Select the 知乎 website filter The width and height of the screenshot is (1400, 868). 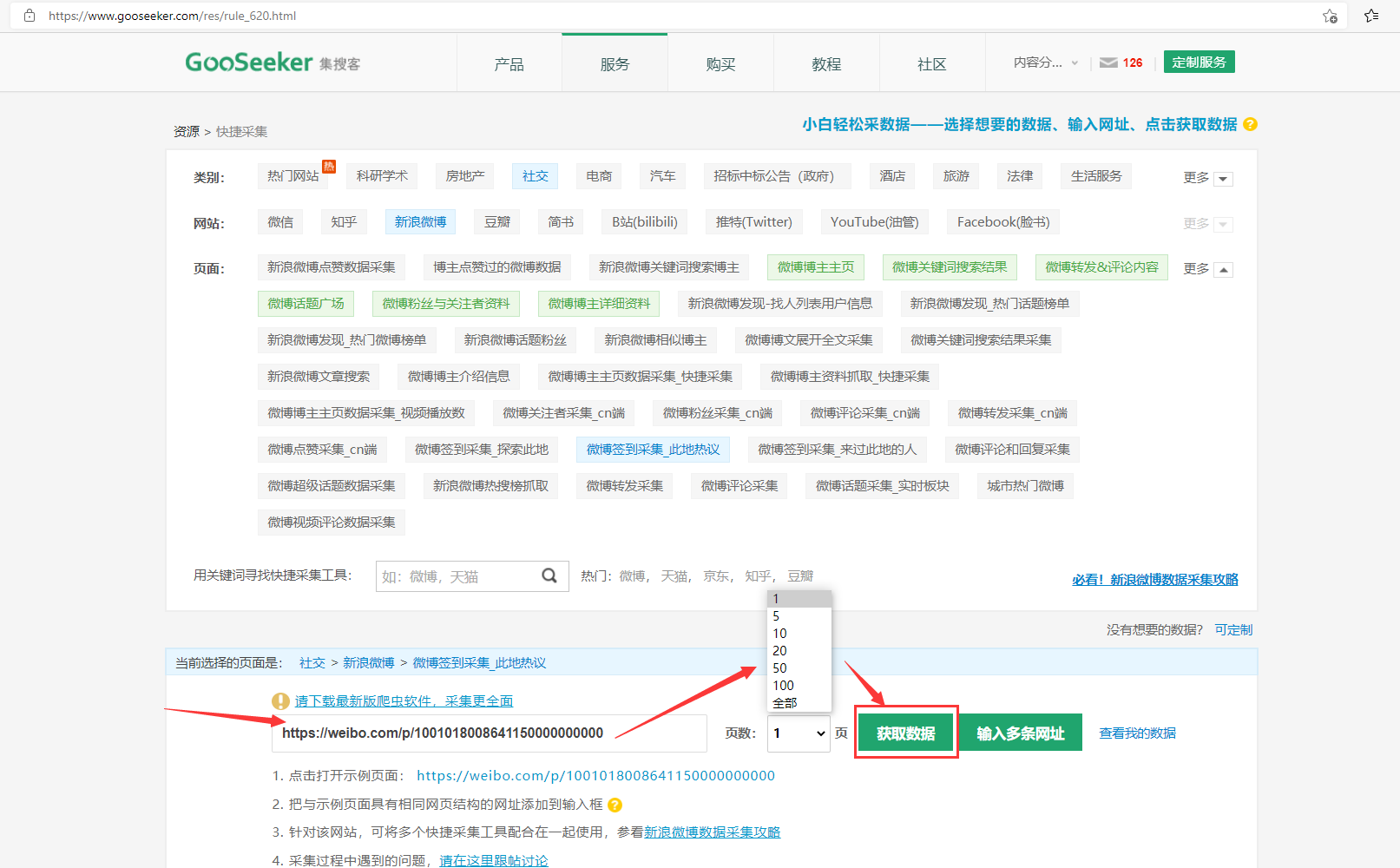coord(344,222)
